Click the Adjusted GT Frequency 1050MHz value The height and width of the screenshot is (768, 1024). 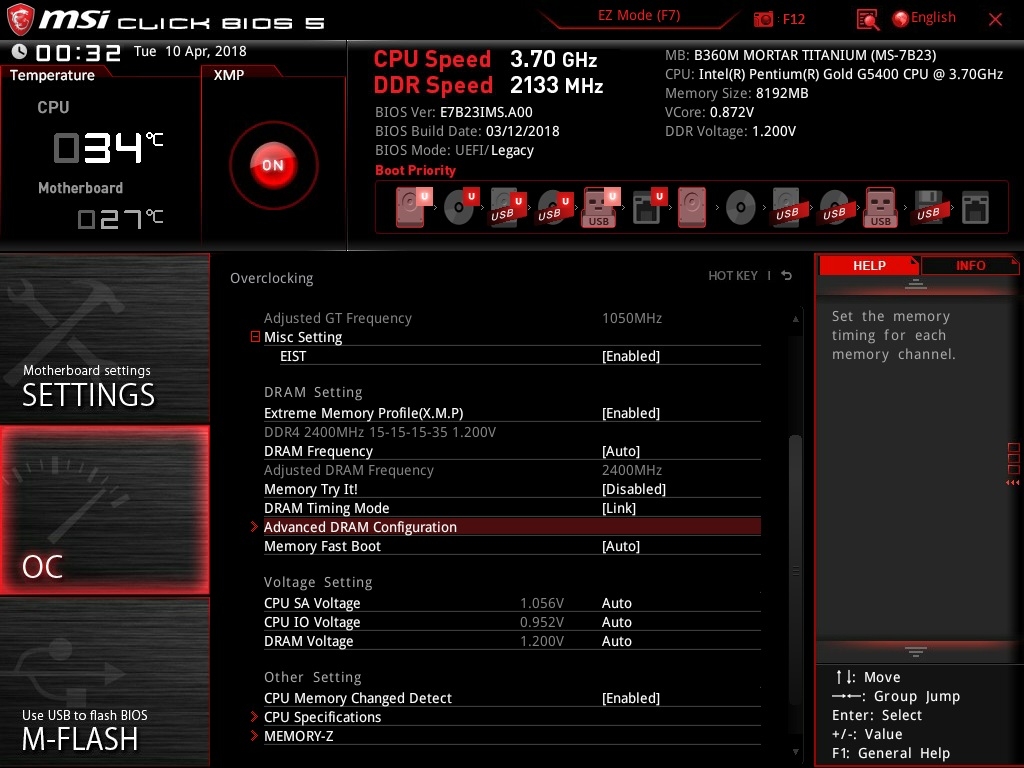(632, 318)
